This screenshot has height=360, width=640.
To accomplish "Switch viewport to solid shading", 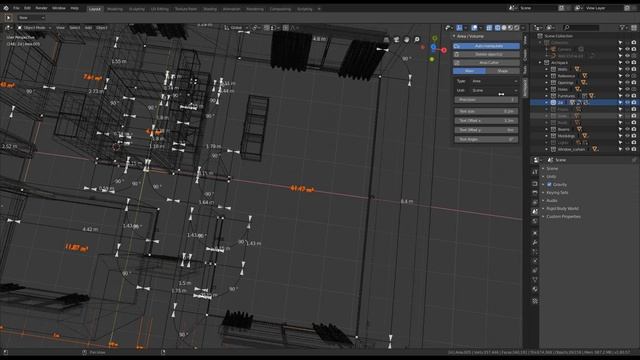I will coord(504,28).
